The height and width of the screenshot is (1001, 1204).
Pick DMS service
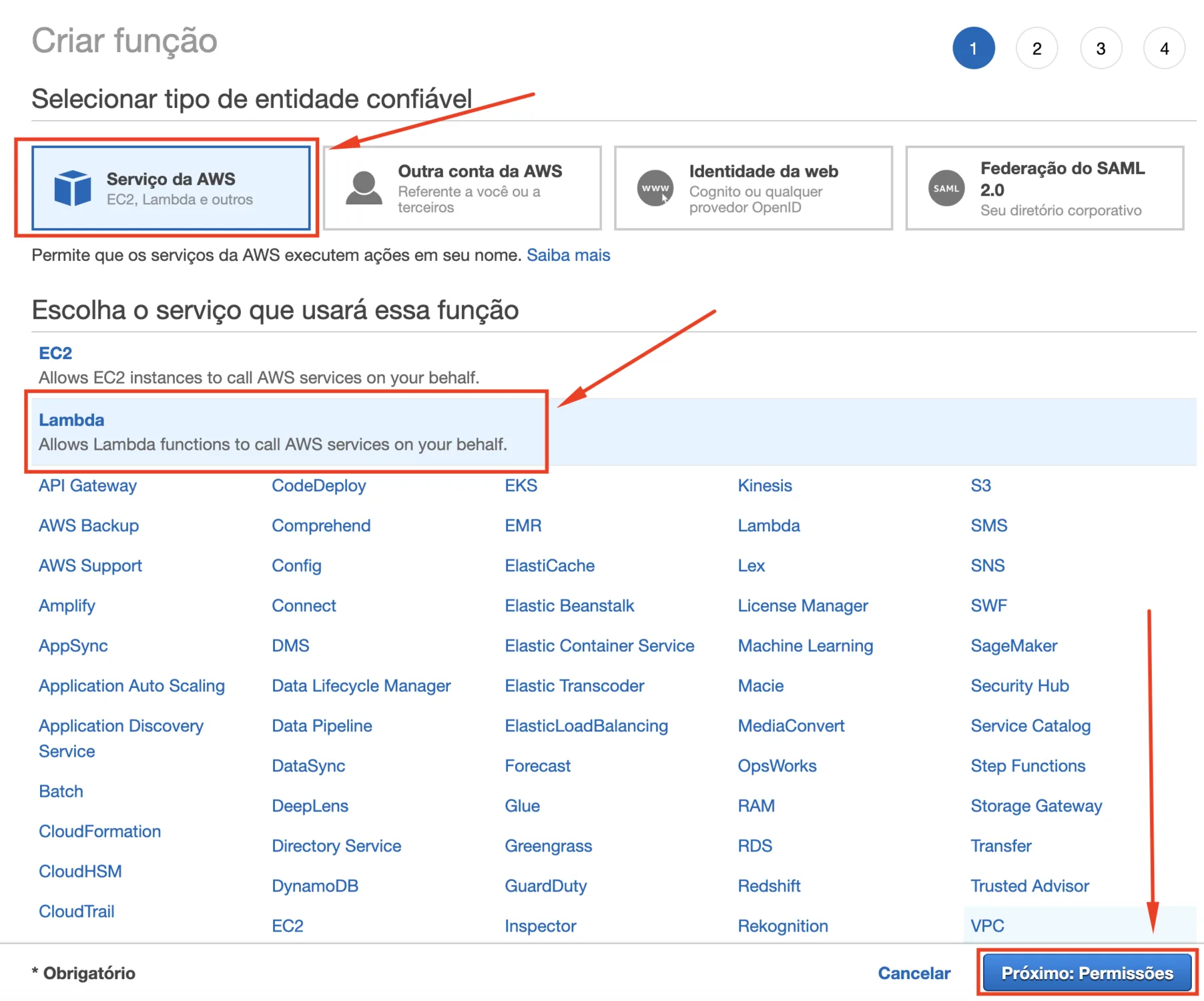click(x=290, y=645)
